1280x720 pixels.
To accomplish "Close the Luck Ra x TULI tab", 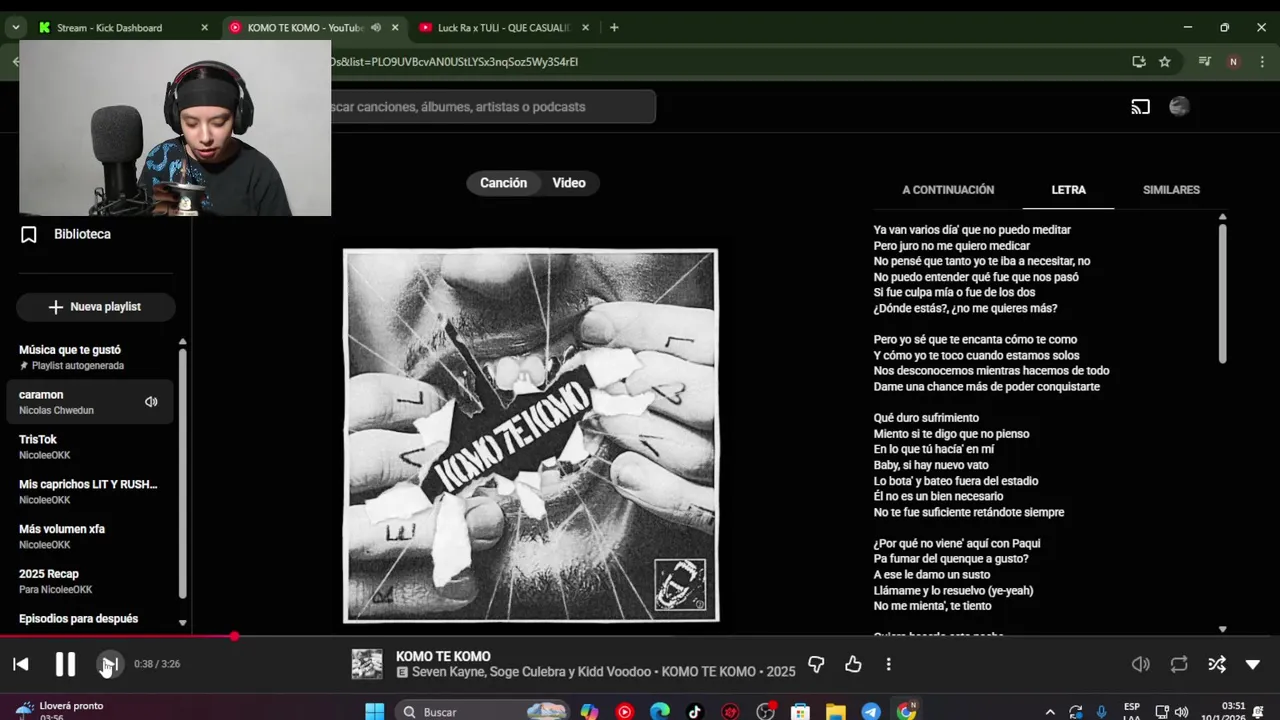I will (x=586, y=28).
